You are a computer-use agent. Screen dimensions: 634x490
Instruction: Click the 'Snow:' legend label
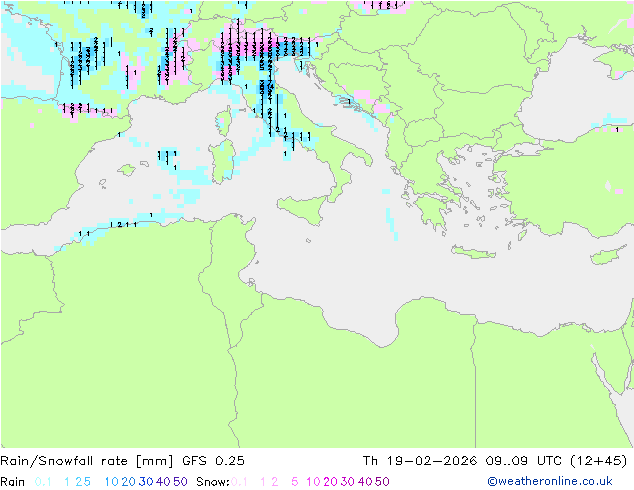pos(213,482)
